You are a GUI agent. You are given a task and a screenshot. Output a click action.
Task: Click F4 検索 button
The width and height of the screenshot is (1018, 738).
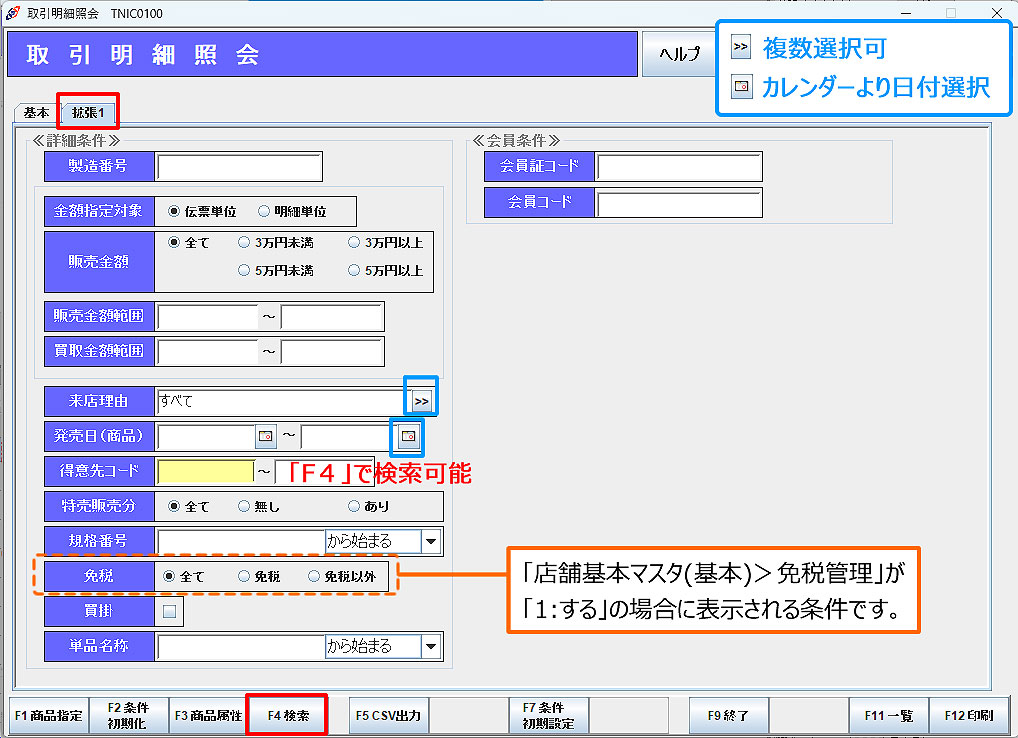click(x=288, y=715)
